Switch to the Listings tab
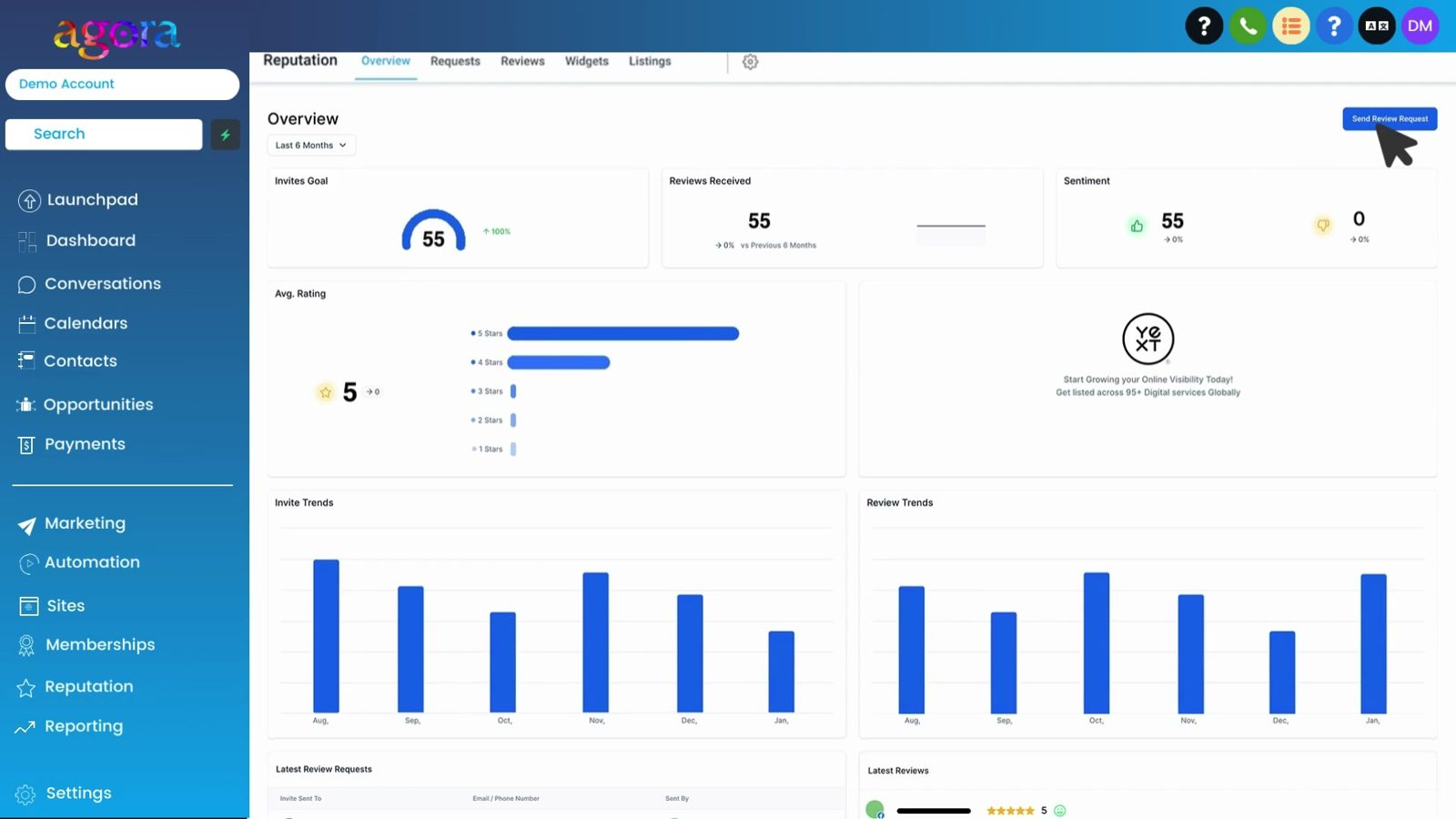Viewport: 1456px width, 819px height. coord(650,61)
